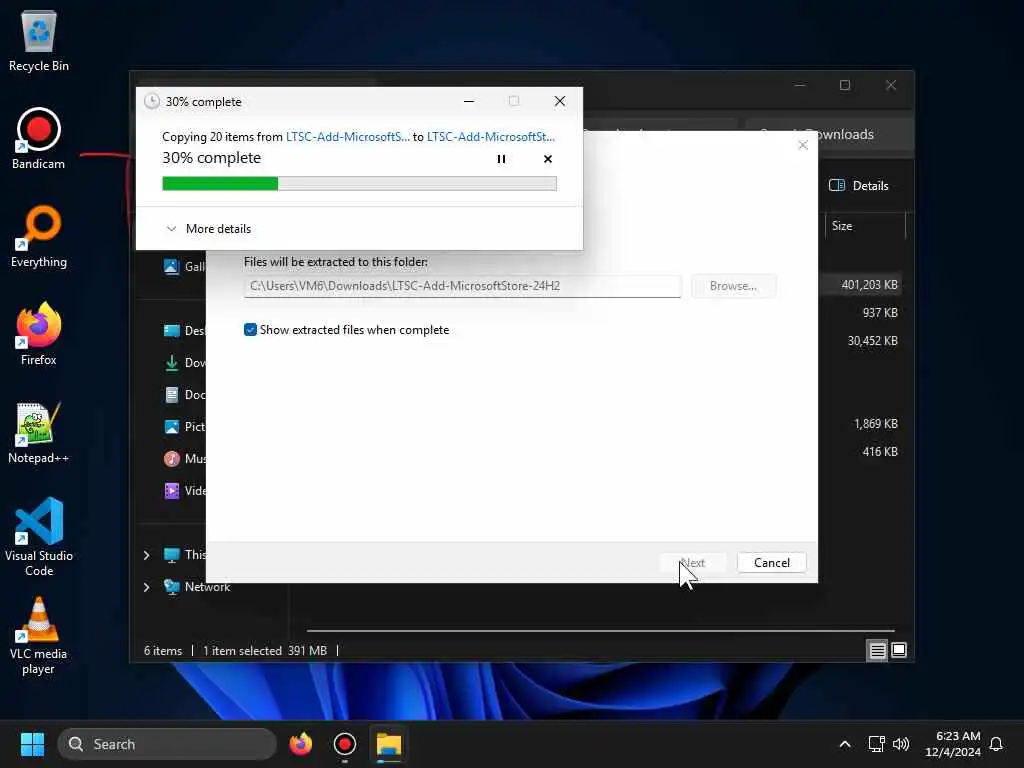Open File Explorer from the taskbar

click(389, 744)
